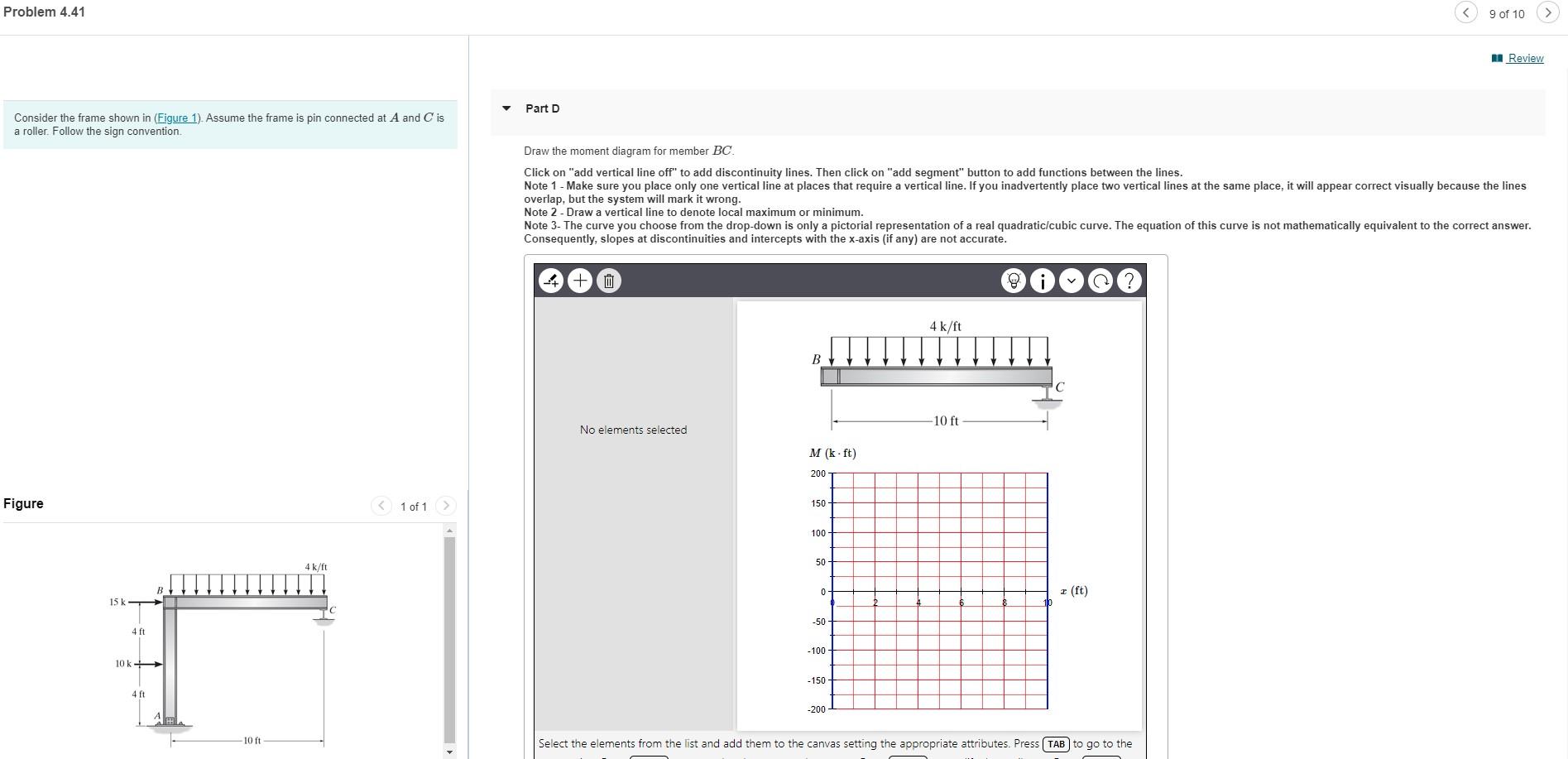Screen dimensions: 1568x759
Task: Open the chevron-down menu in canvas toolbar
Action: click(1072, 281)
